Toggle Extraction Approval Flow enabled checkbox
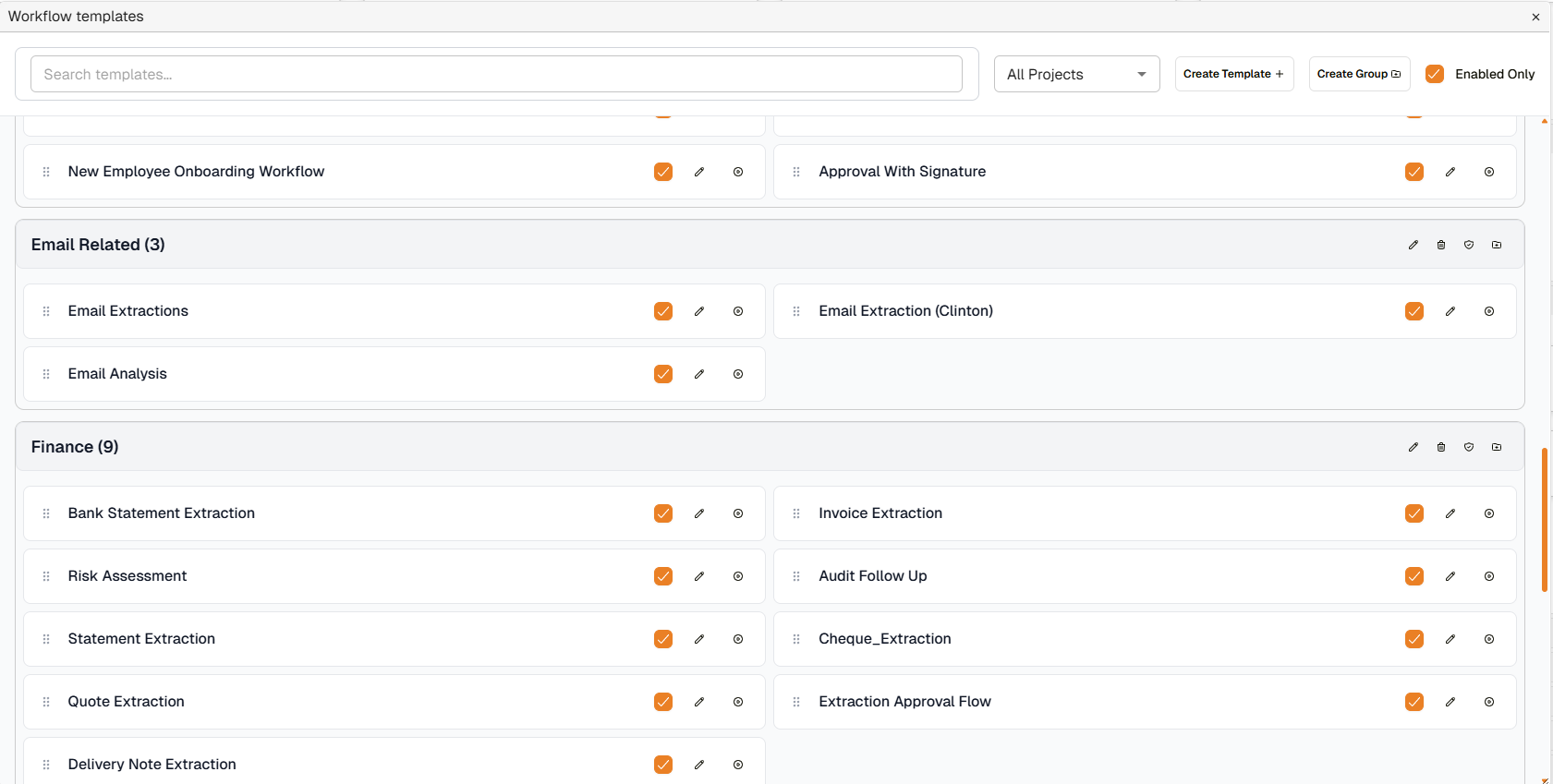Screen dimensions: 1553x784 1414,702
